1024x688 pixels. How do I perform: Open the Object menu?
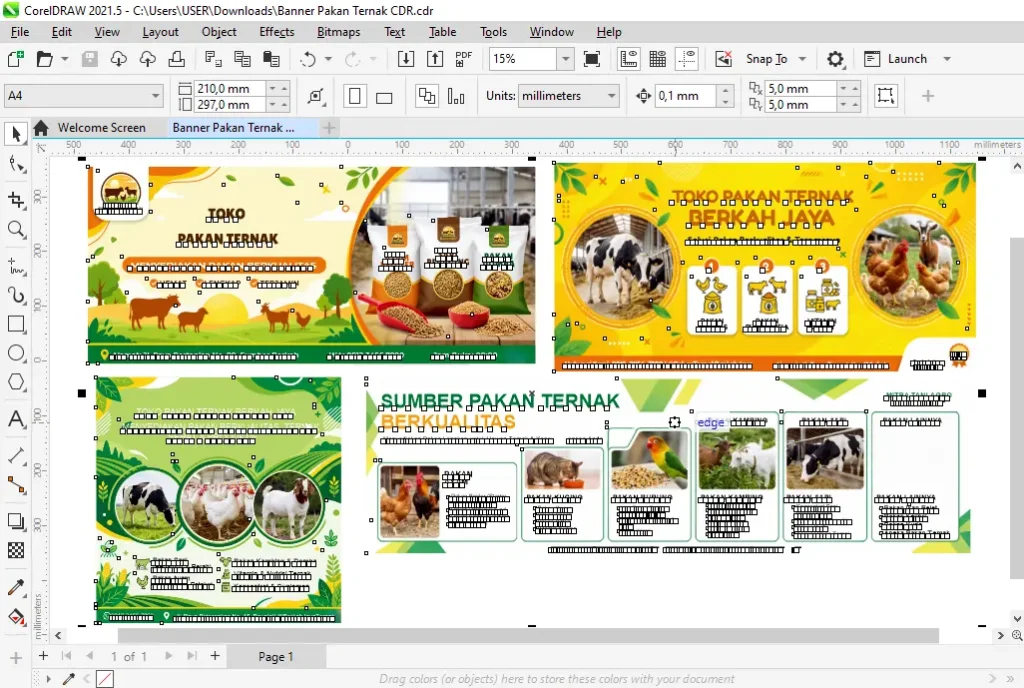click(x=219, y=32)
